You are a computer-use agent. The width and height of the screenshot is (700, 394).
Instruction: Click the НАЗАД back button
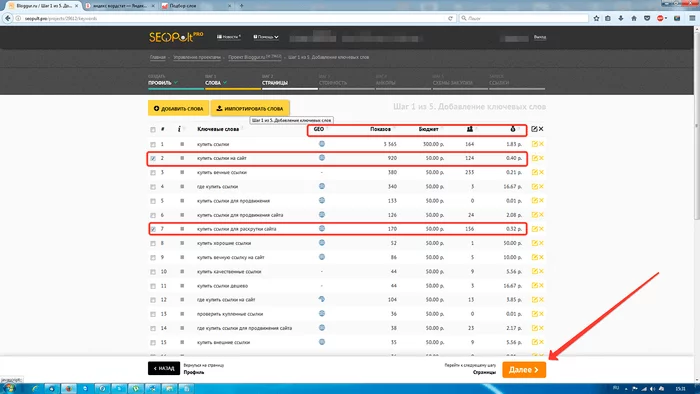click(164, 368)
